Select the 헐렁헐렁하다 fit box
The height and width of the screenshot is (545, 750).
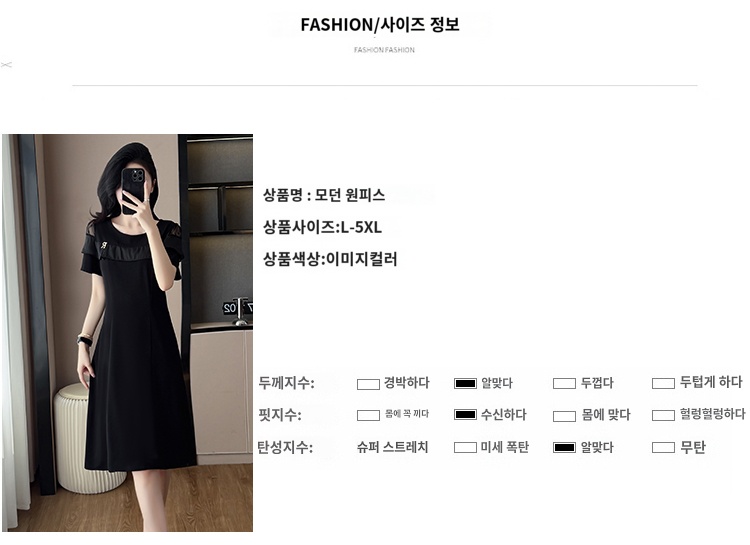(x=663, y=415)
